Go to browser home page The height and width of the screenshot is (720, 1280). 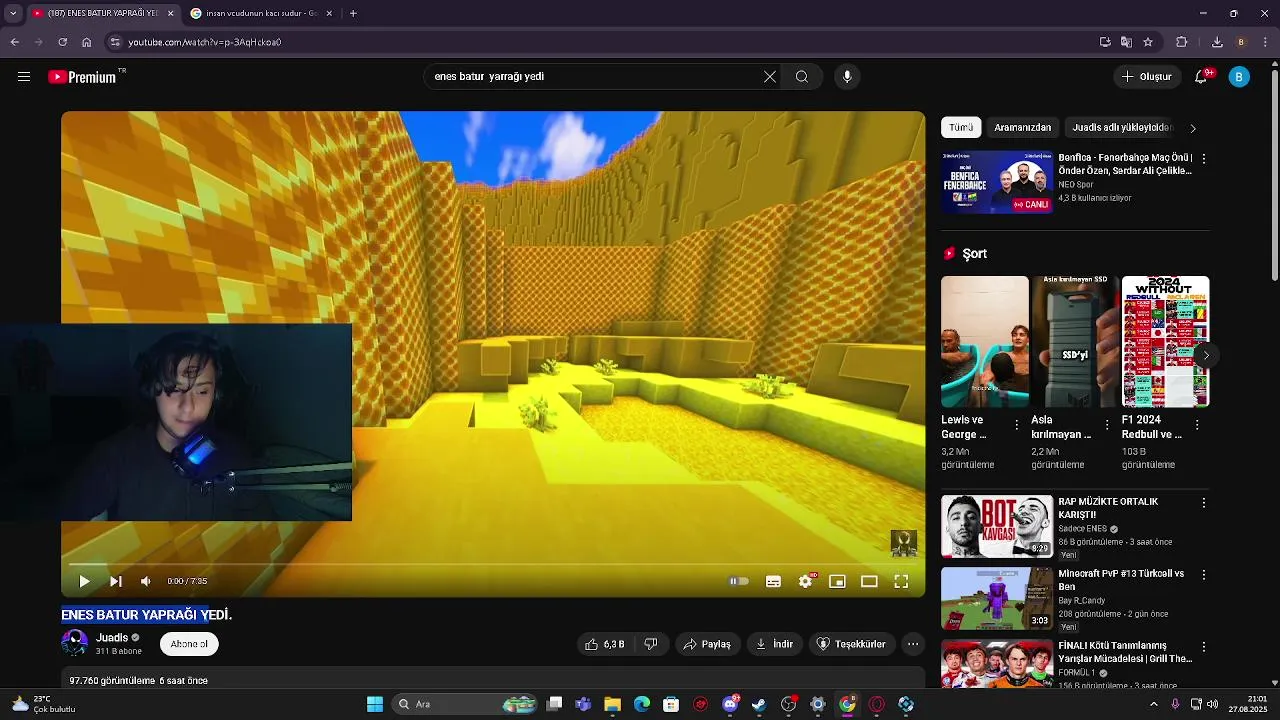(87, 42)
